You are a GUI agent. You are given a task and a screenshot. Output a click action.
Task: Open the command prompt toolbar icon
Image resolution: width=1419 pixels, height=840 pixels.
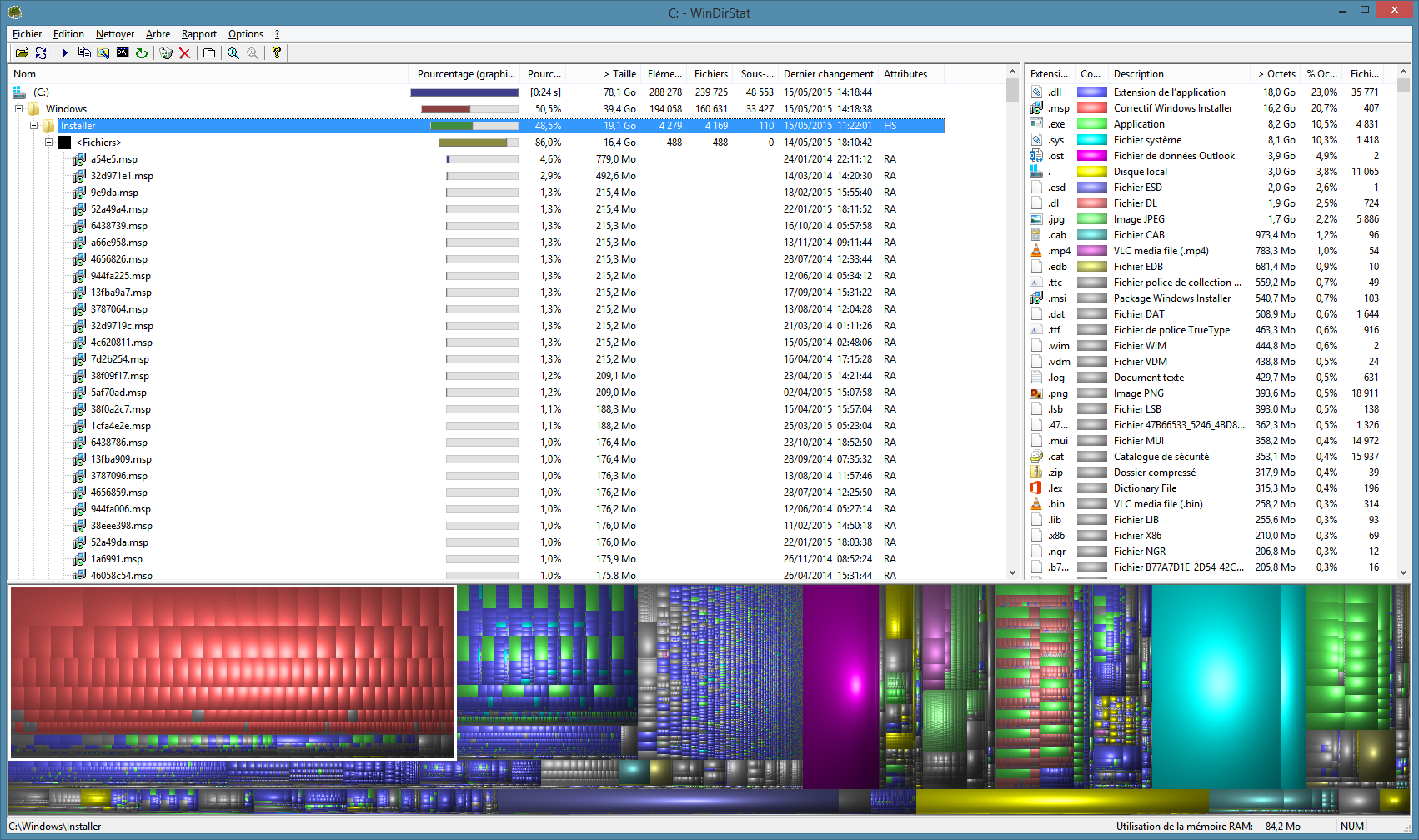(x=123, y=53)
